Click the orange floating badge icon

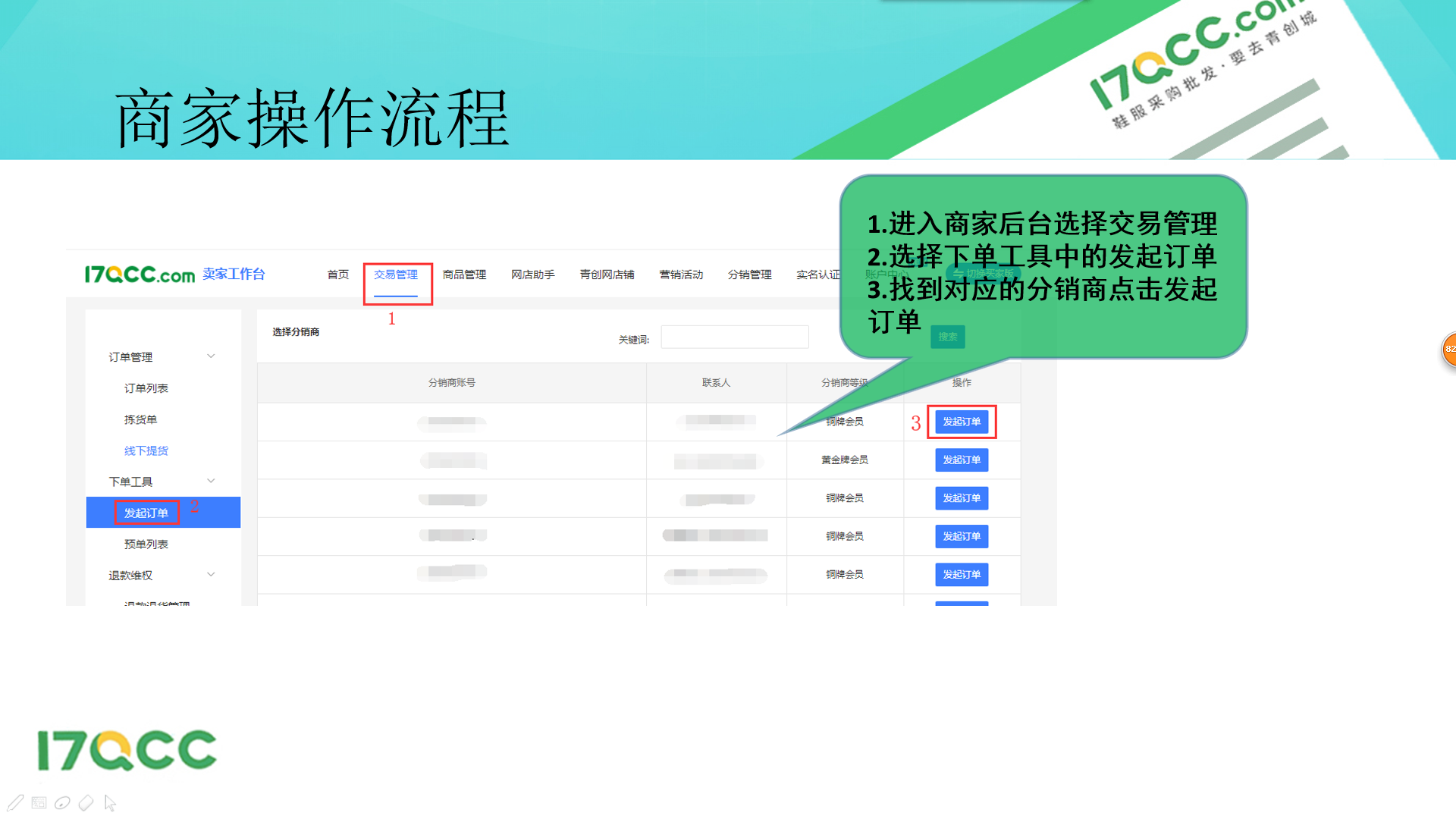coord(1448,349)
